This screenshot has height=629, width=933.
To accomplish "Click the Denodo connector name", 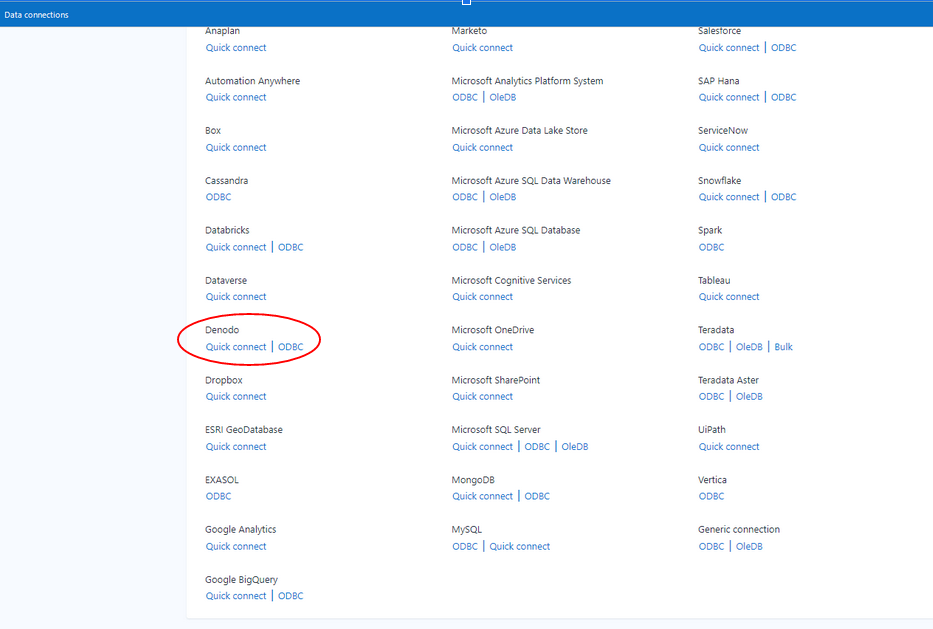I will pyautogui.click(x=222, y=330).
